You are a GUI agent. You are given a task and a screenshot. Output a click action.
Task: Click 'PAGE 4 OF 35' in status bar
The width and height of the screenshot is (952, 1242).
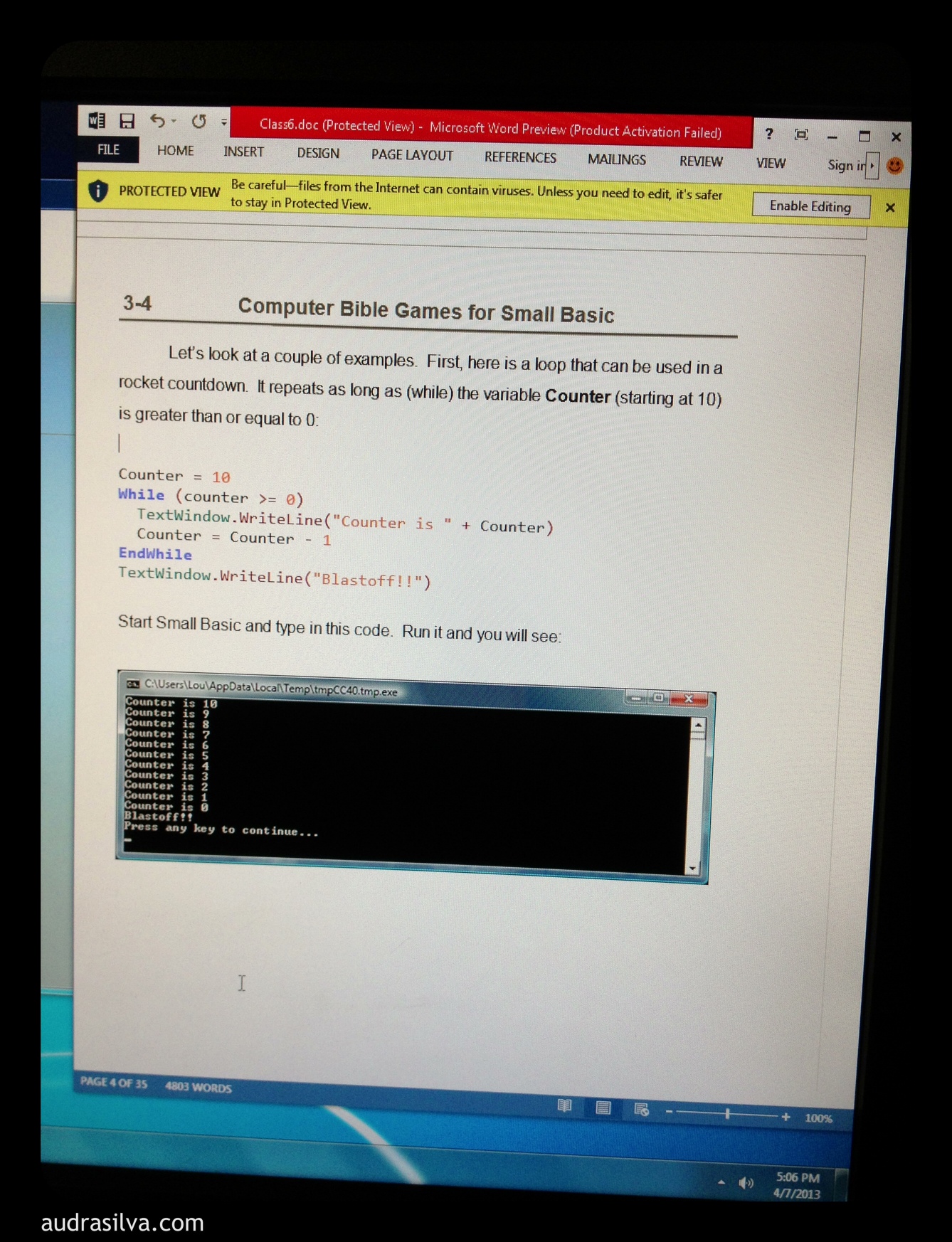113,1083
